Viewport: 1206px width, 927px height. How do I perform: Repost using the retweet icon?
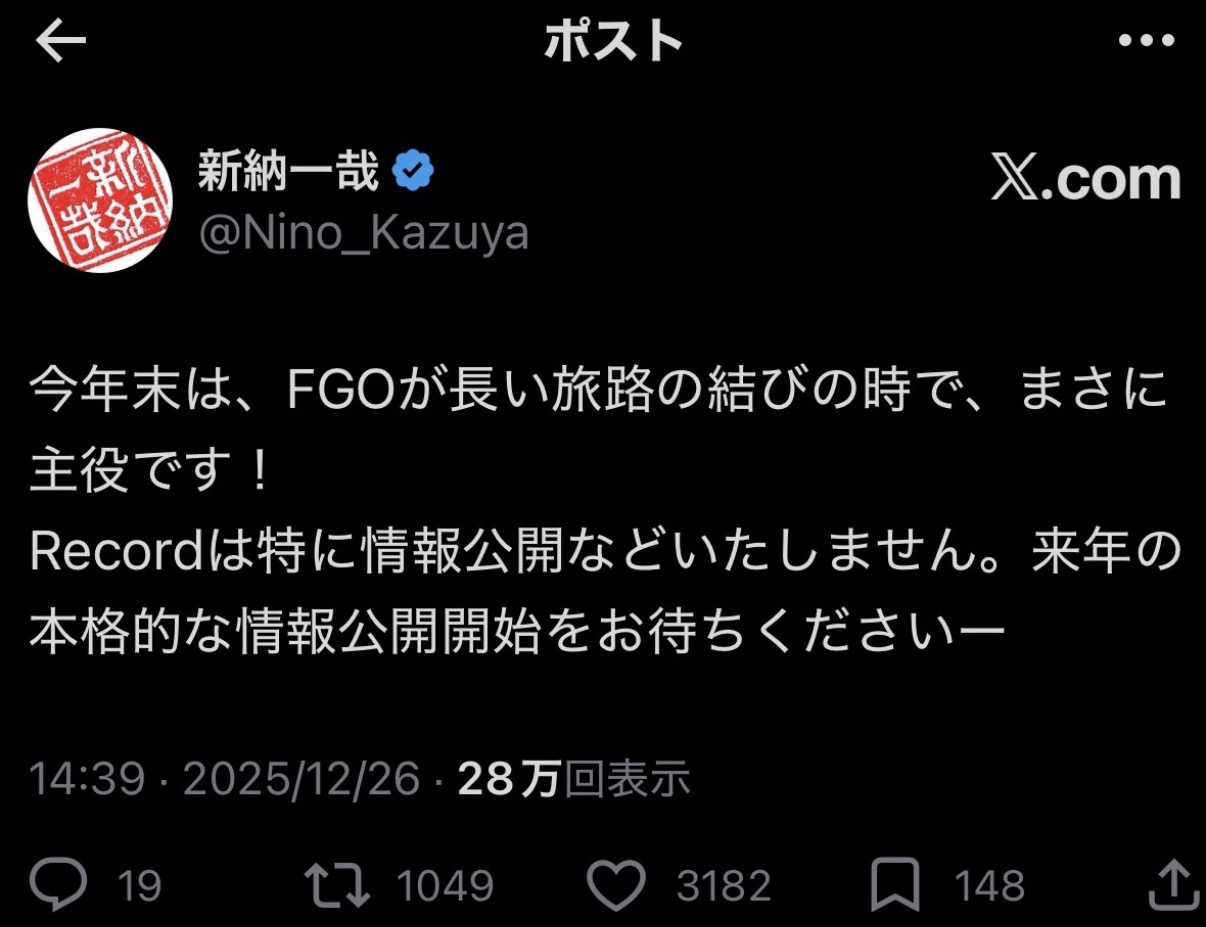(338, 885)
